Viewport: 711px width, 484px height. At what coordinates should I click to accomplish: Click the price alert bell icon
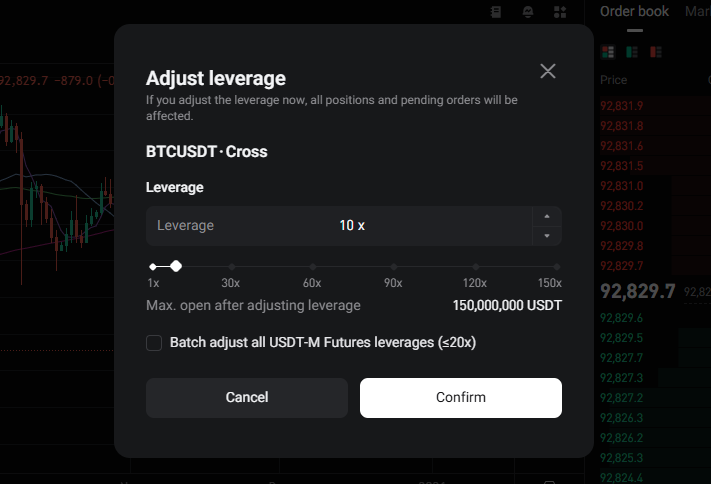[528, 12]
